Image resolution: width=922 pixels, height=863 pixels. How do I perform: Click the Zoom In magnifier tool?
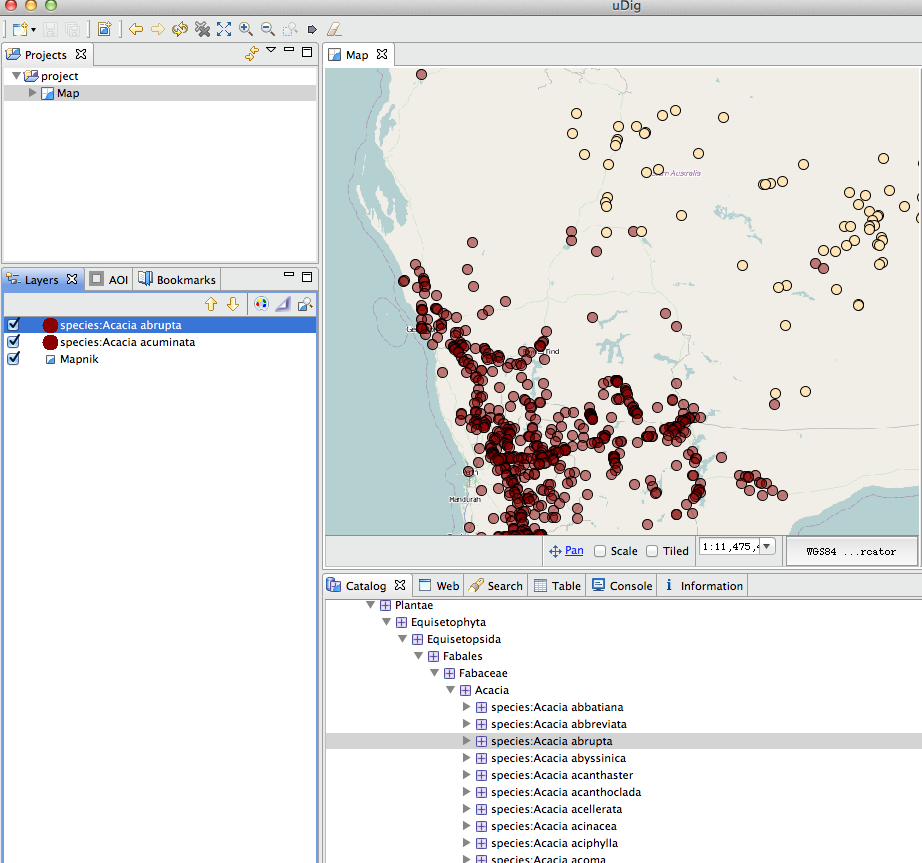246,29
